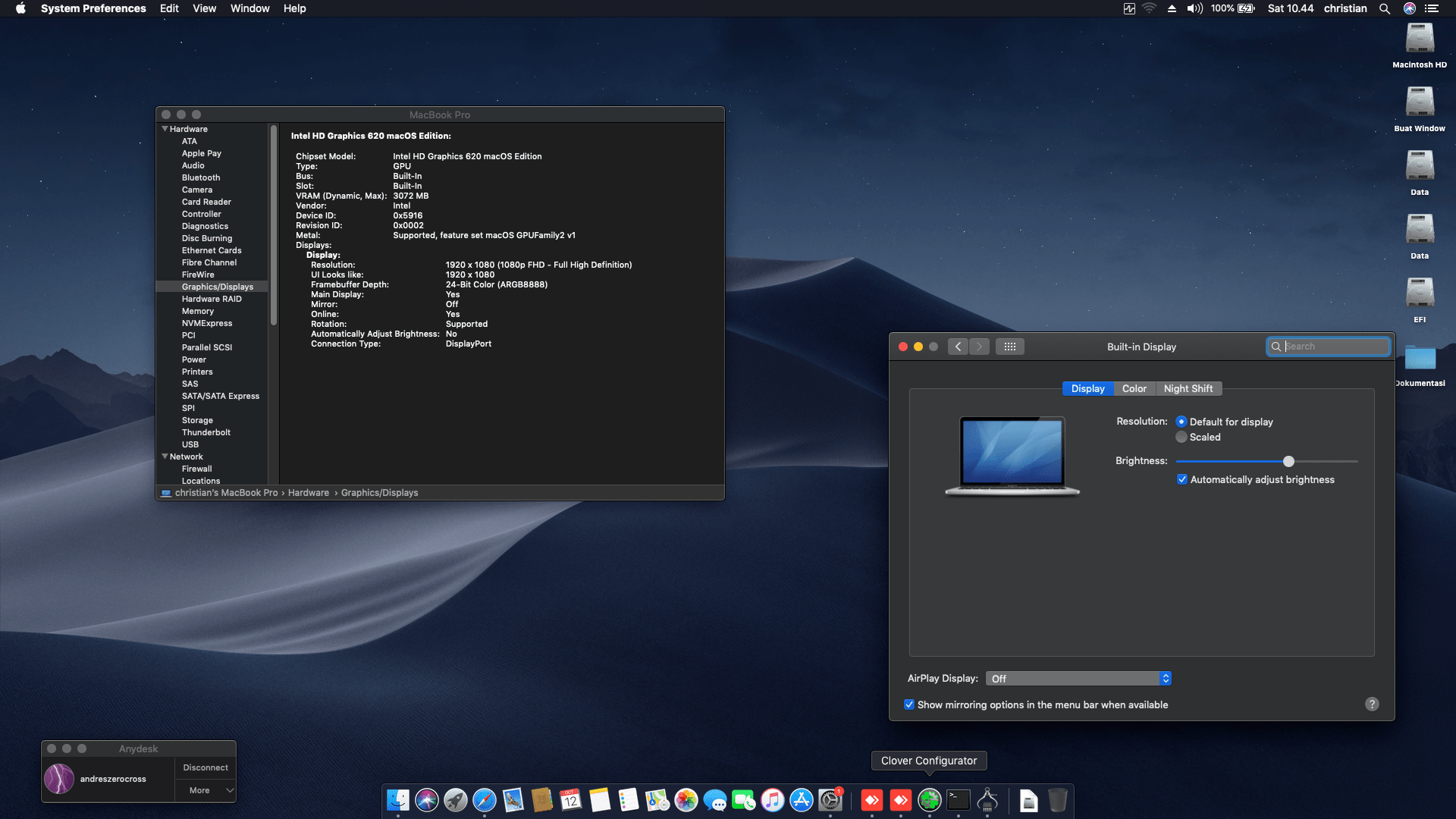
Task: Open the AirPlay Display dropdown set to Off
Action: tap(1078, 678)
